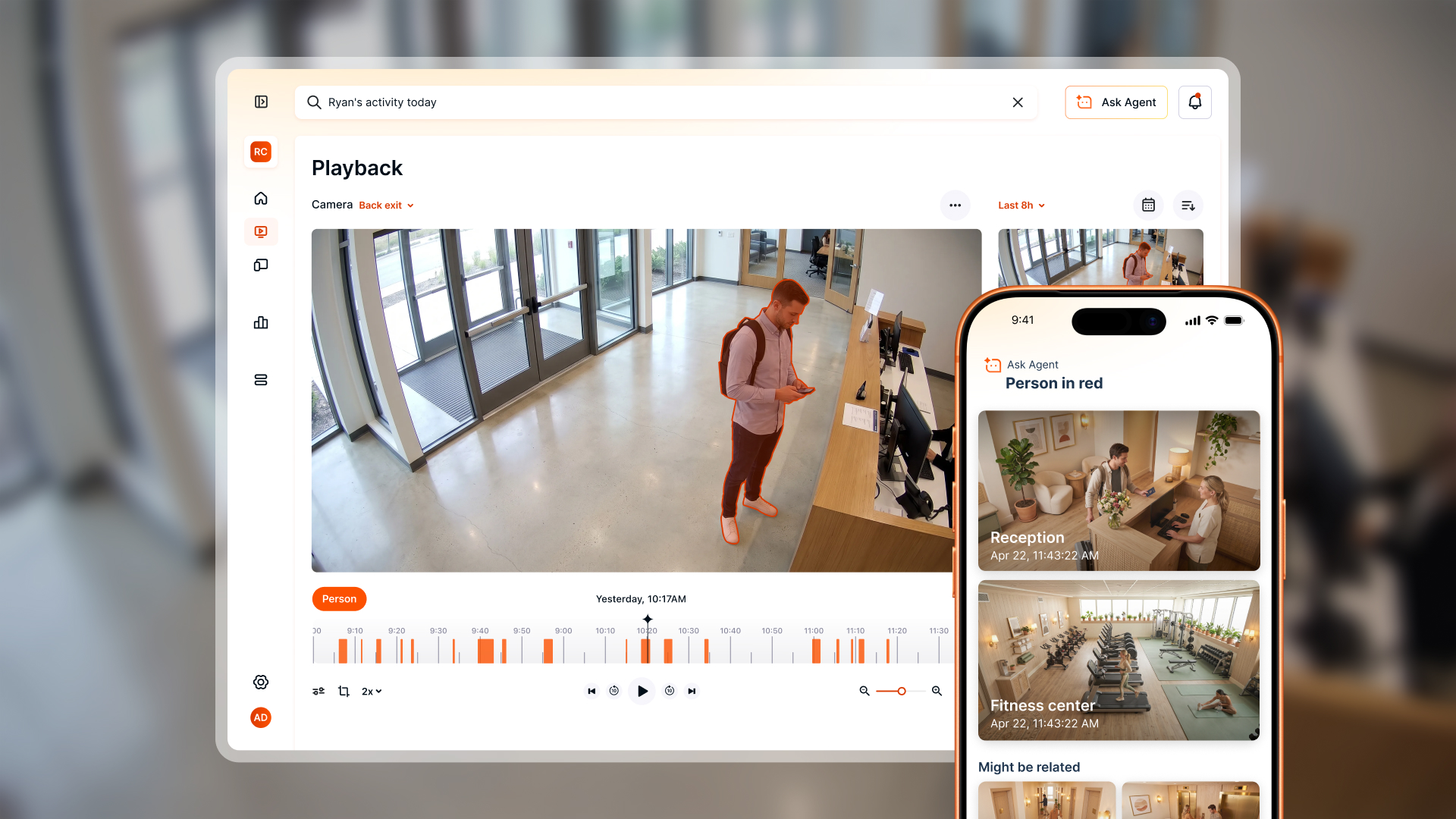Click the search magnifier icon
1456x819 pixels.
tap(314, 102)
